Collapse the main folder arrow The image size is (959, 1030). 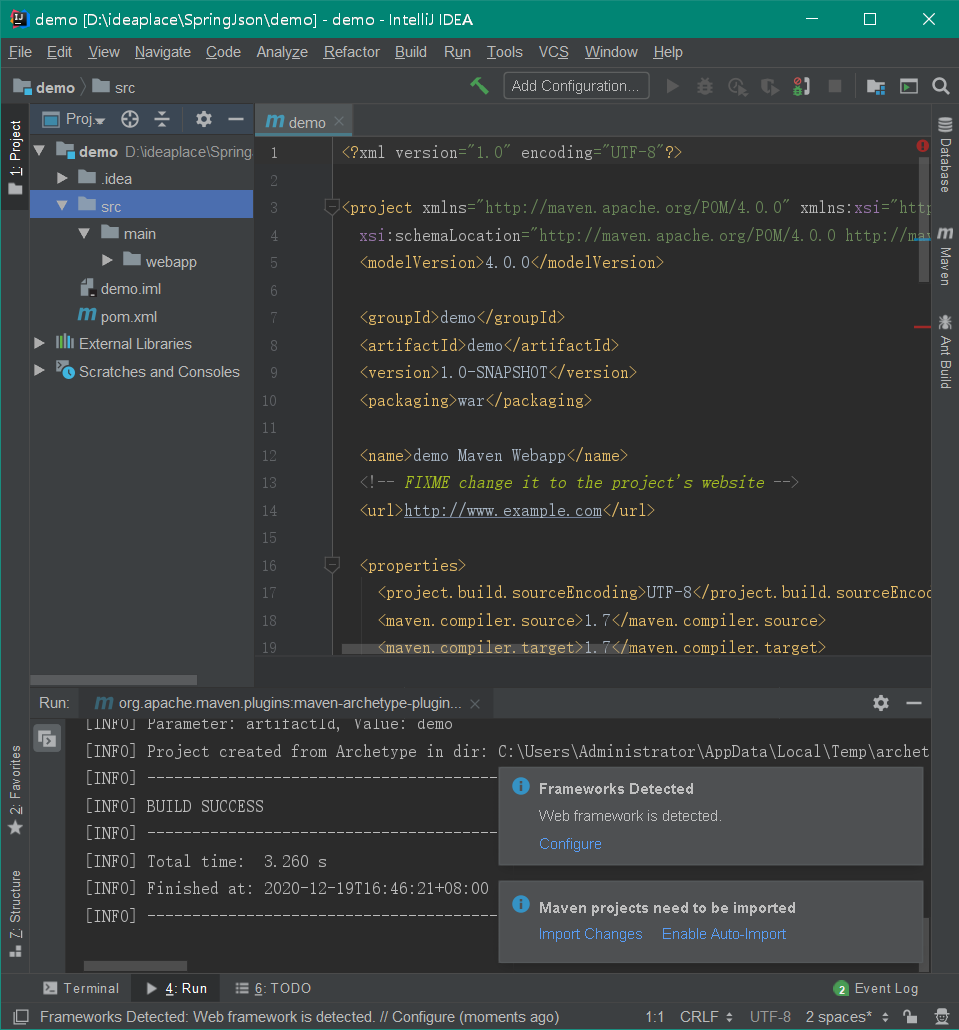(84, 233)
